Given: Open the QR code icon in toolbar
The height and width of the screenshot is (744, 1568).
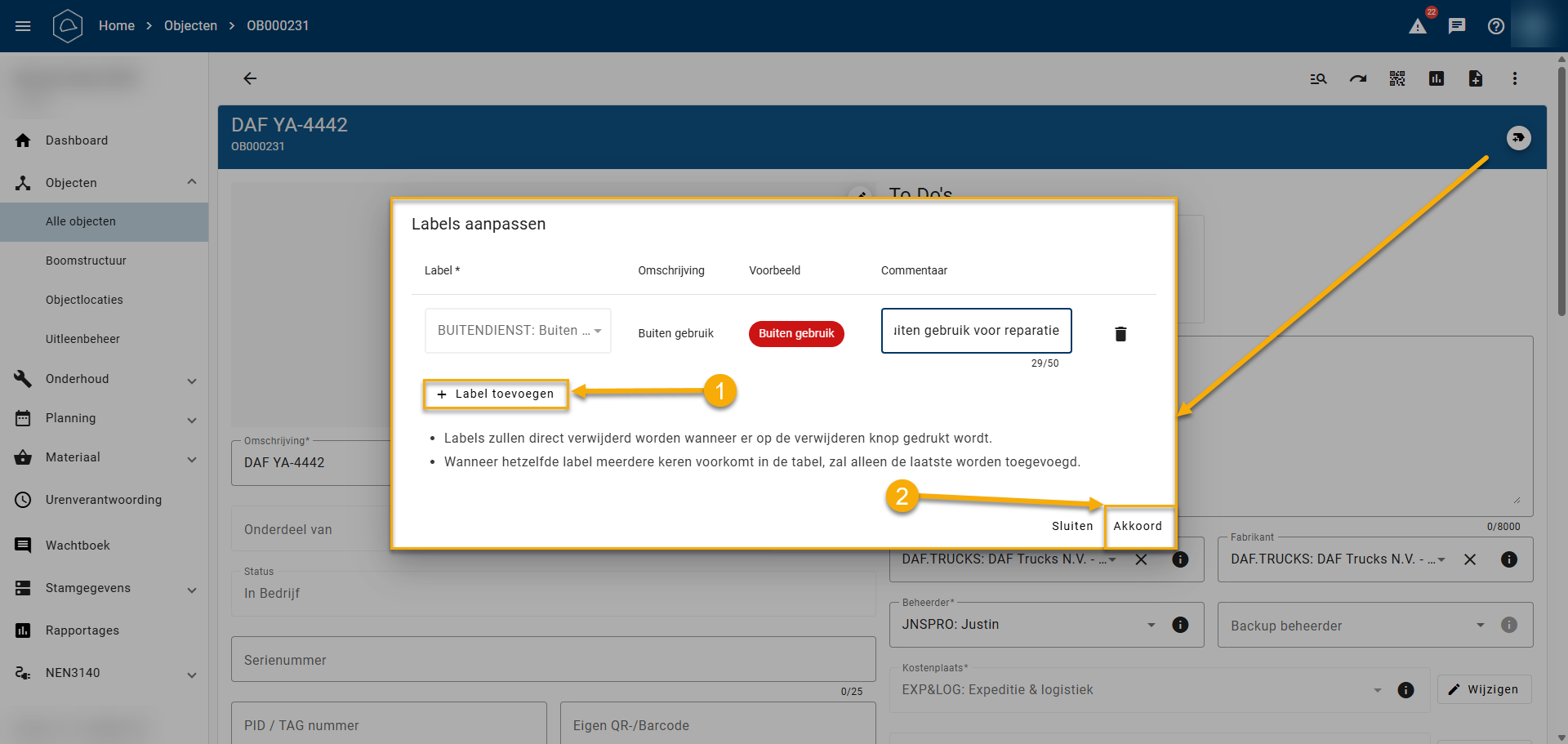Looking at the screenshot, I should (1396, 78).
